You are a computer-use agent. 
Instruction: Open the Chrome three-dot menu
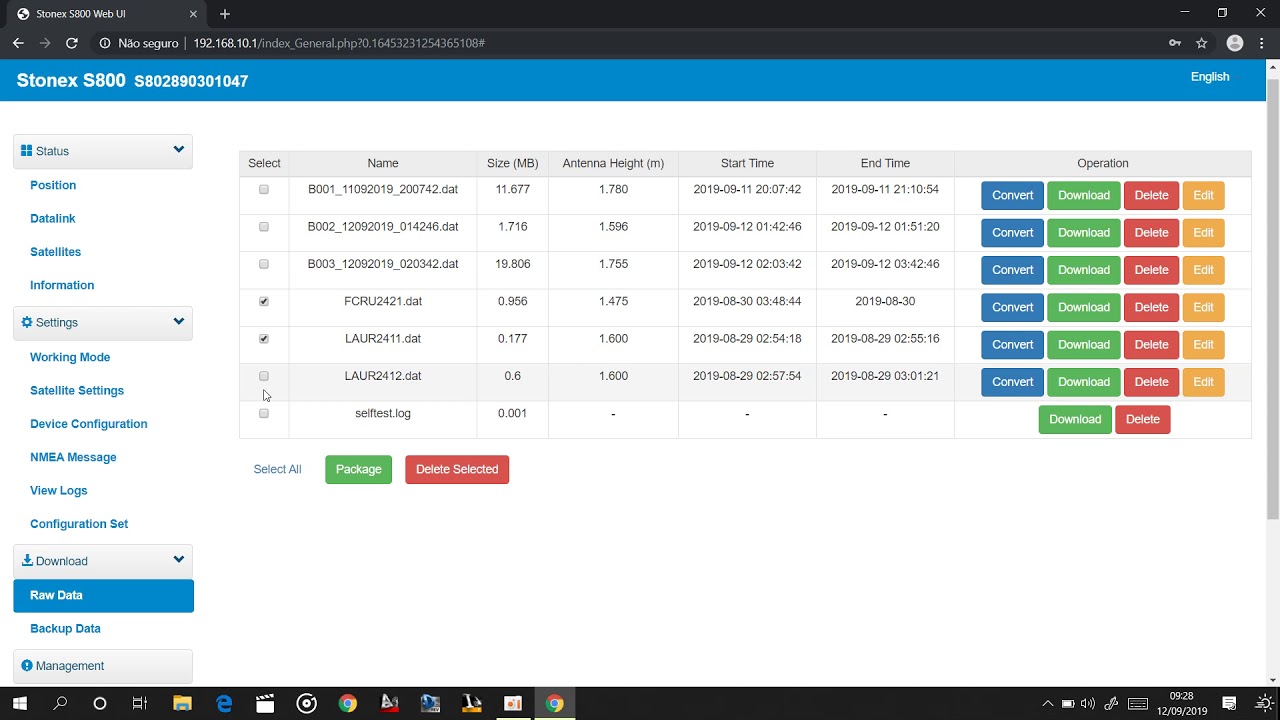(x=1261, y=43)
